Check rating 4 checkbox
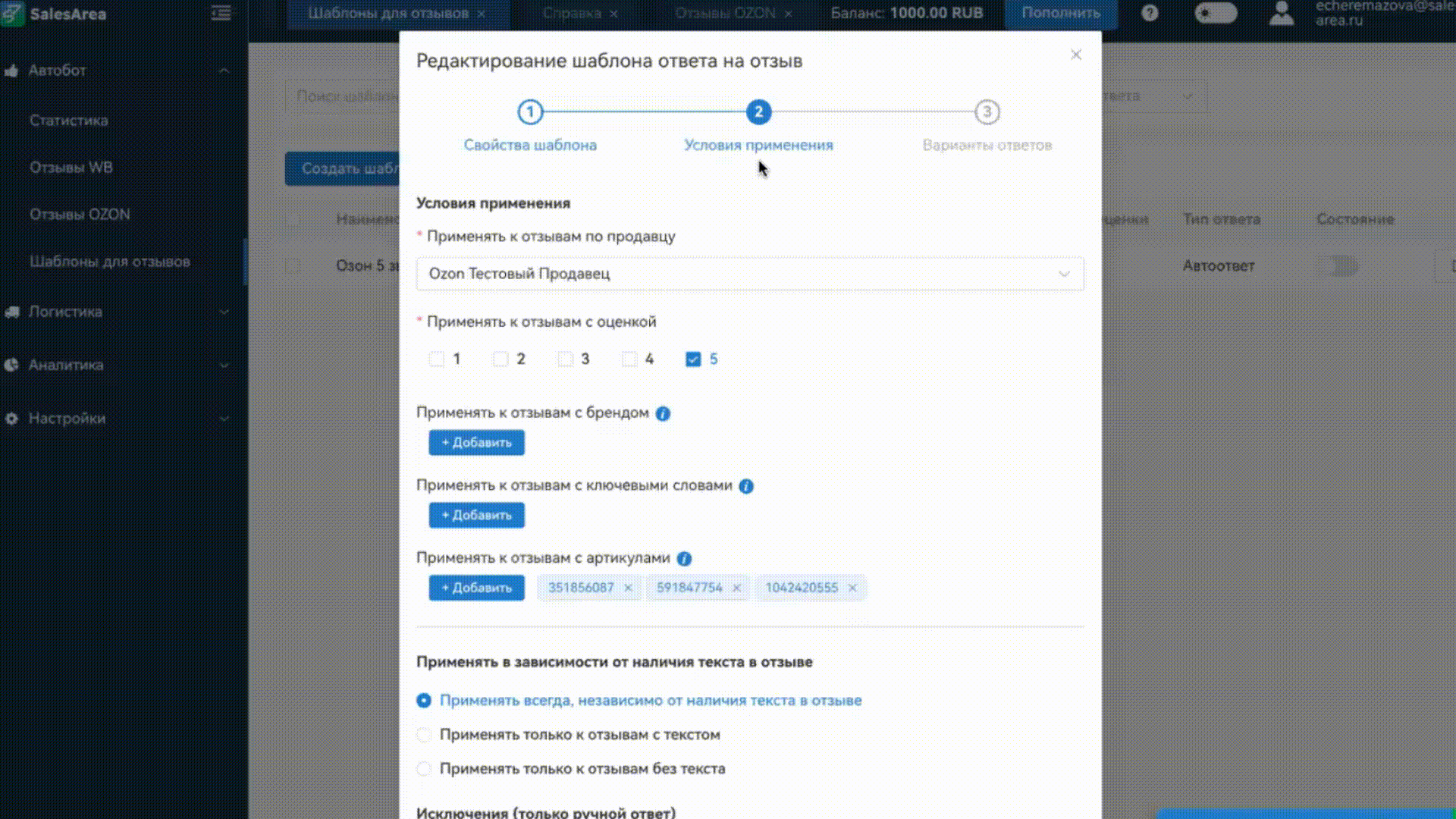The image size is (1456, 819). (629, 359)
